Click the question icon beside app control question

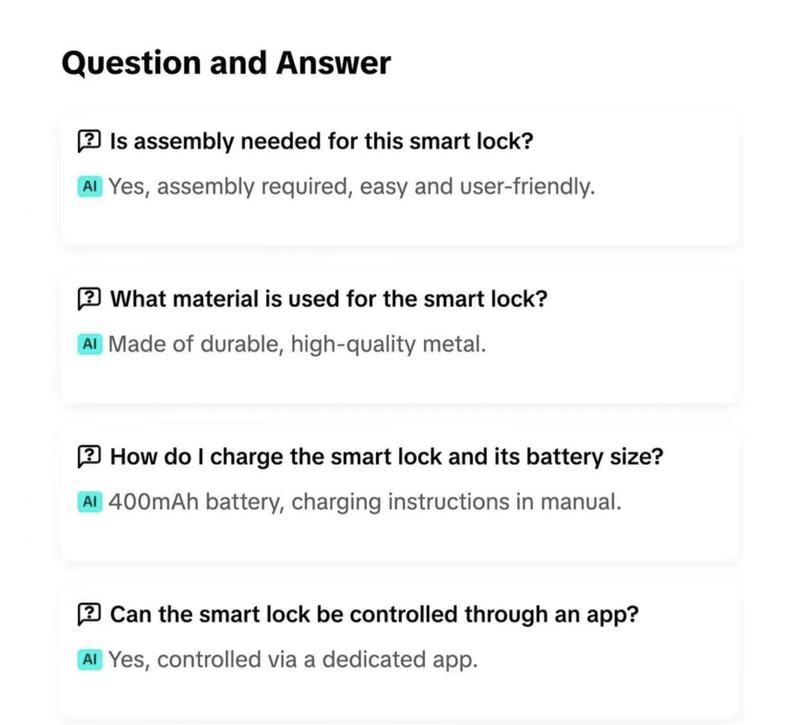click(89, 614)
